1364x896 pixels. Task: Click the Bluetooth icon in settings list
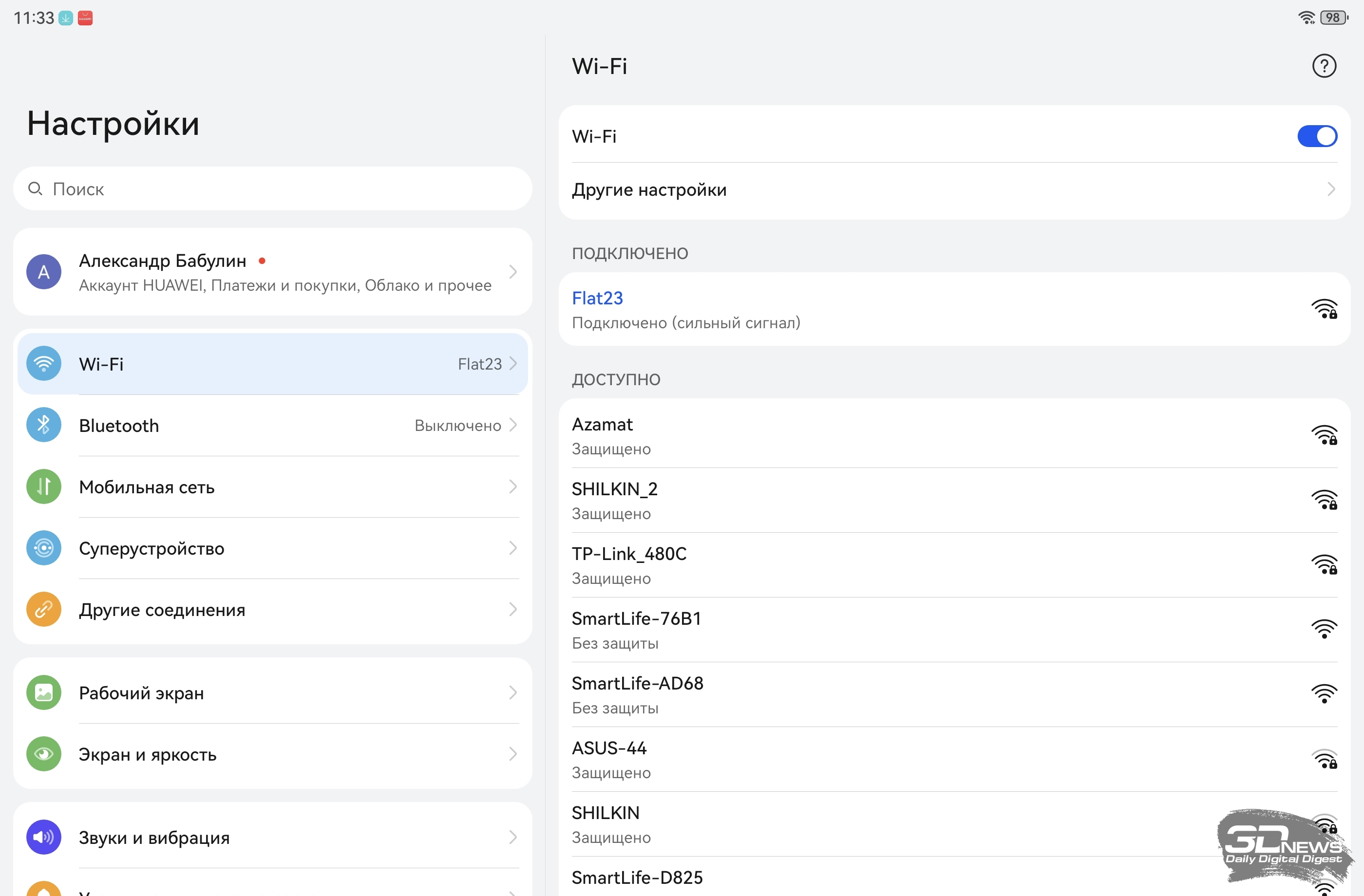point(43,425)
